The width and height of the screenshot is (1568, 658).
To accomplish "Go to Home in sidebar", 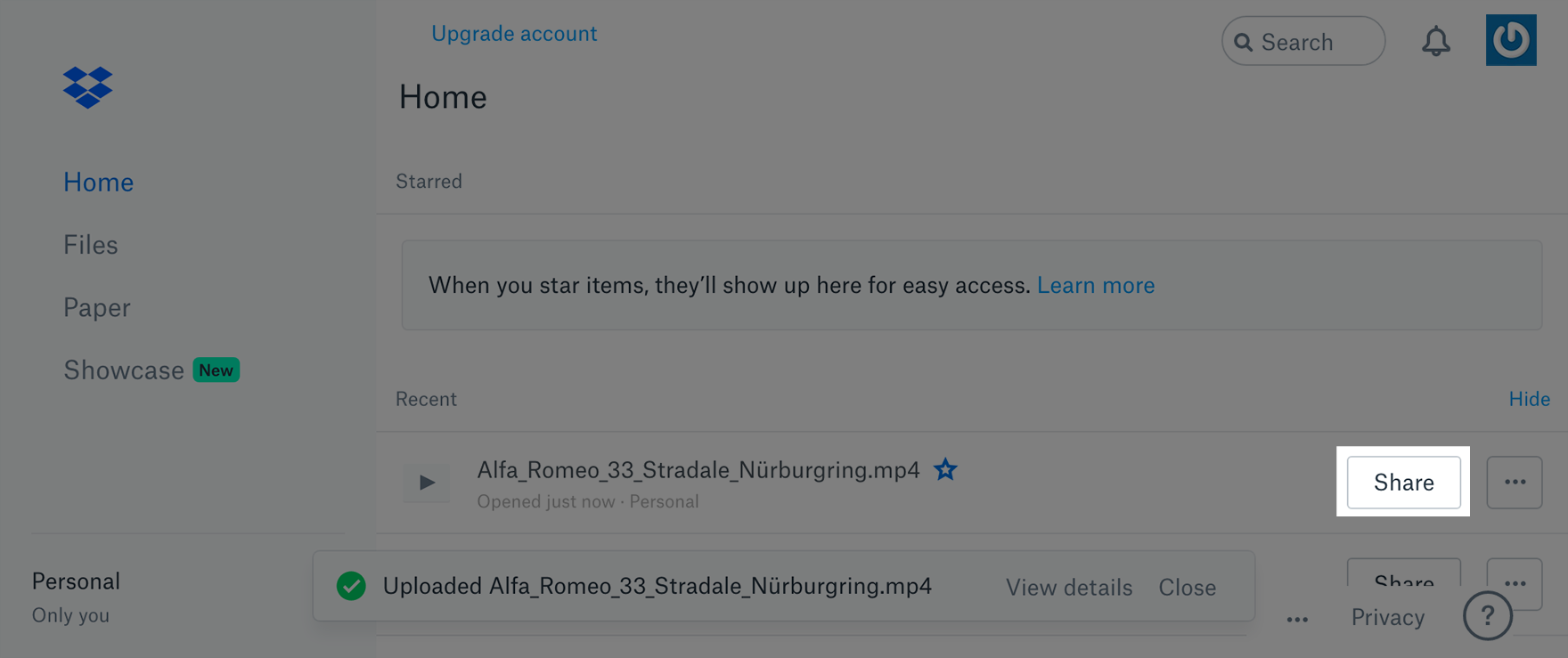I will [98, 183].
